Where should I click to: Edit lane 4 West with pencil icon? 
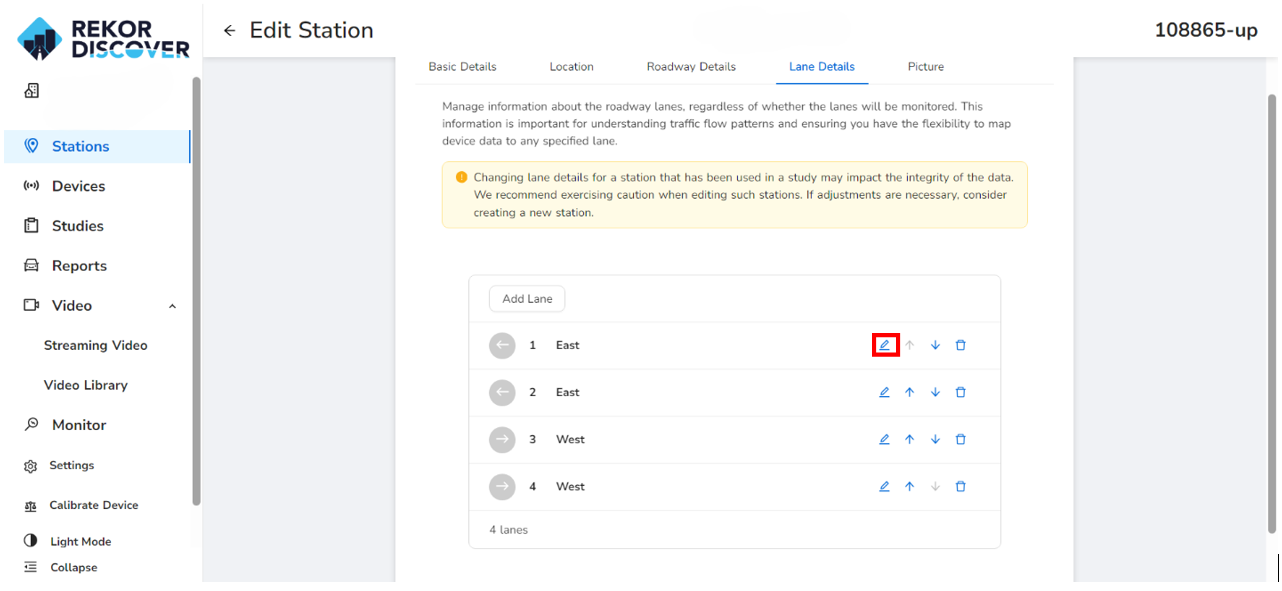(884, 486)
